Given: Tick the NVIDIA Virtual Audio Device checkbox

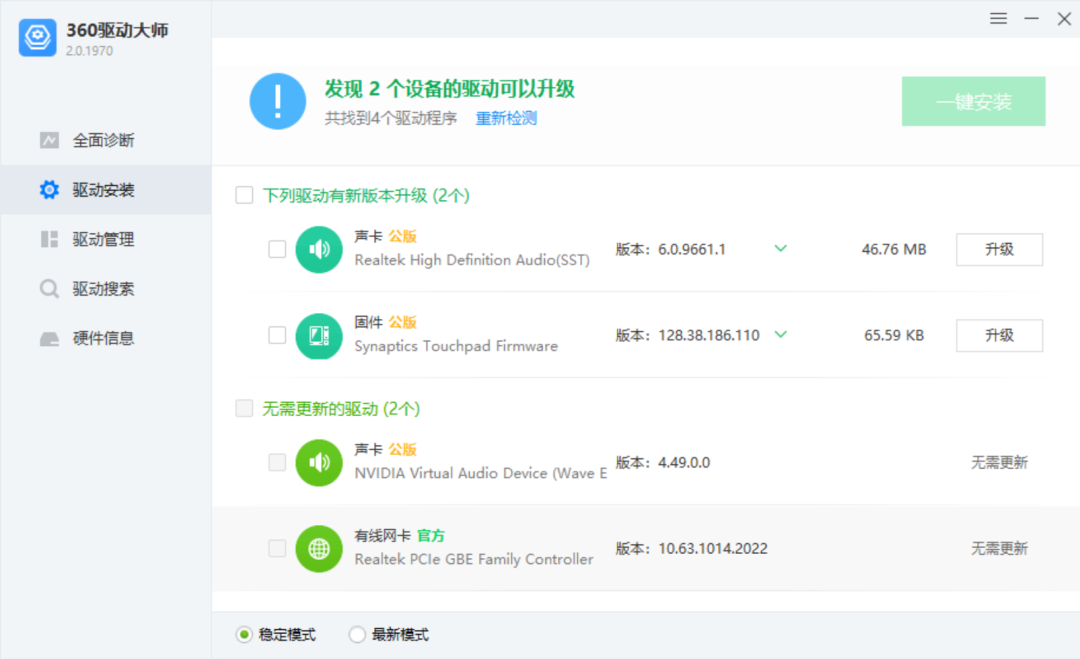Looking at the screenshot, I should [x=277, y=463].
